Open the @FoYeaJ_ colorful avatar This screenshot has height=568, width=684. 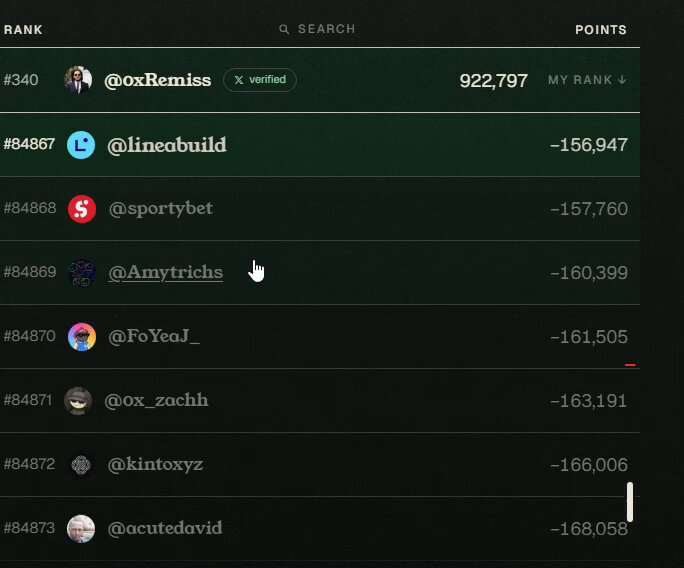(x=82, y=337)
